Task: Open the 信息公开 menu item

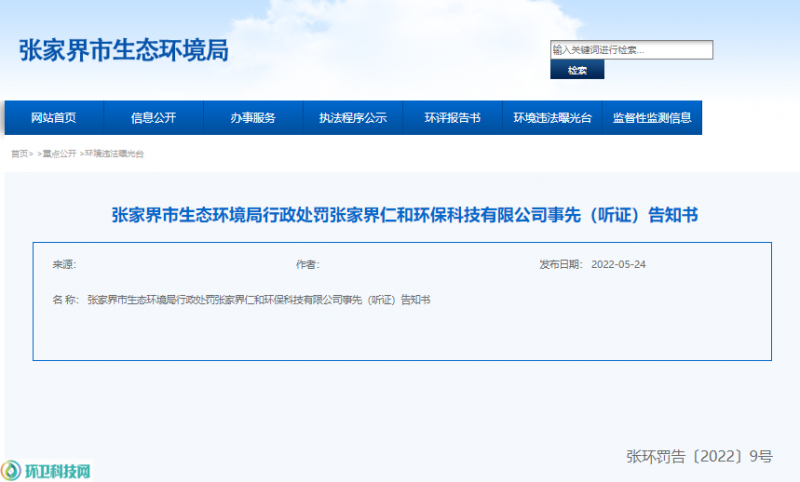Action: click(x=154, y=118)
